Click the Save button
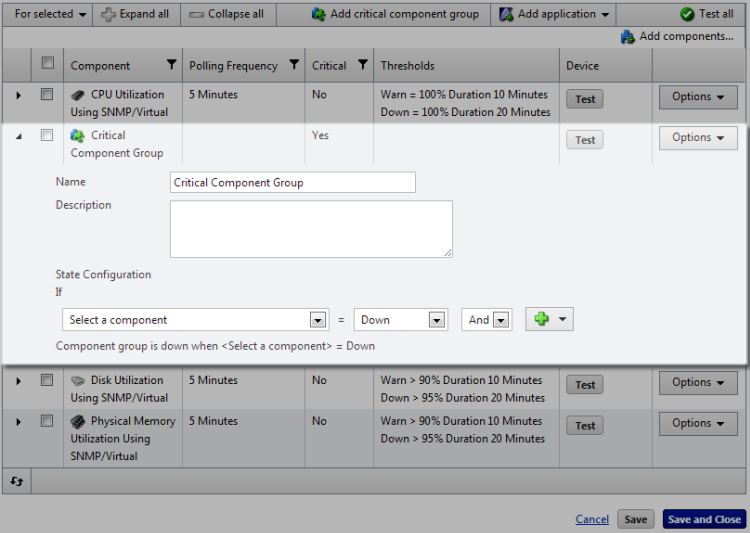Image resolution: width=750 pixels, height=533 pixels. [635, 519]
